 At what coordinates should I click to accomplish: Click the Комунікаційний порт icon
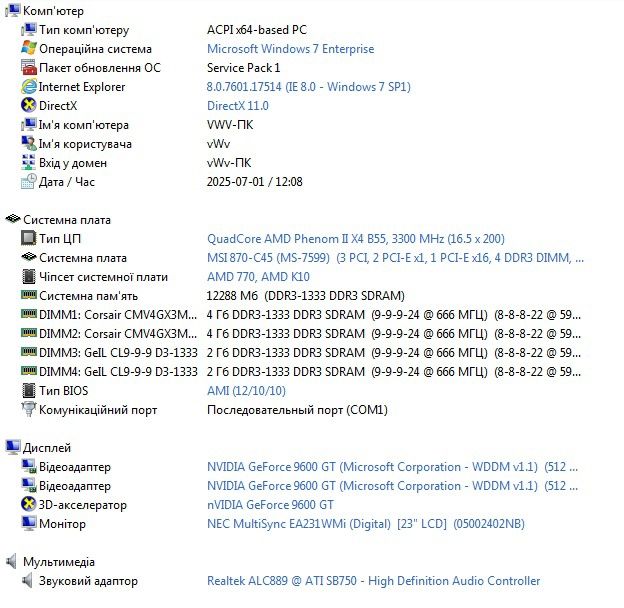pyautogui.click(x=29, y=409)
